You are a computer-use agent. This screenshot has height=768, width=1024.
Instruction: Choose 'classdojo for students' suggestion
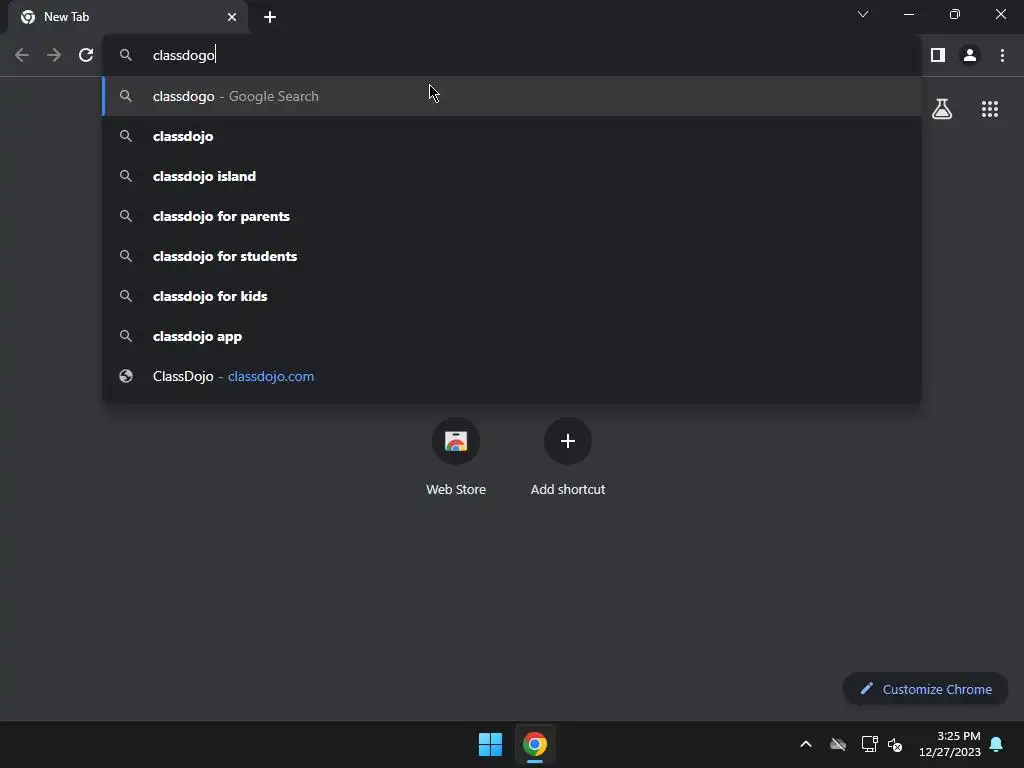click(512, 256)
